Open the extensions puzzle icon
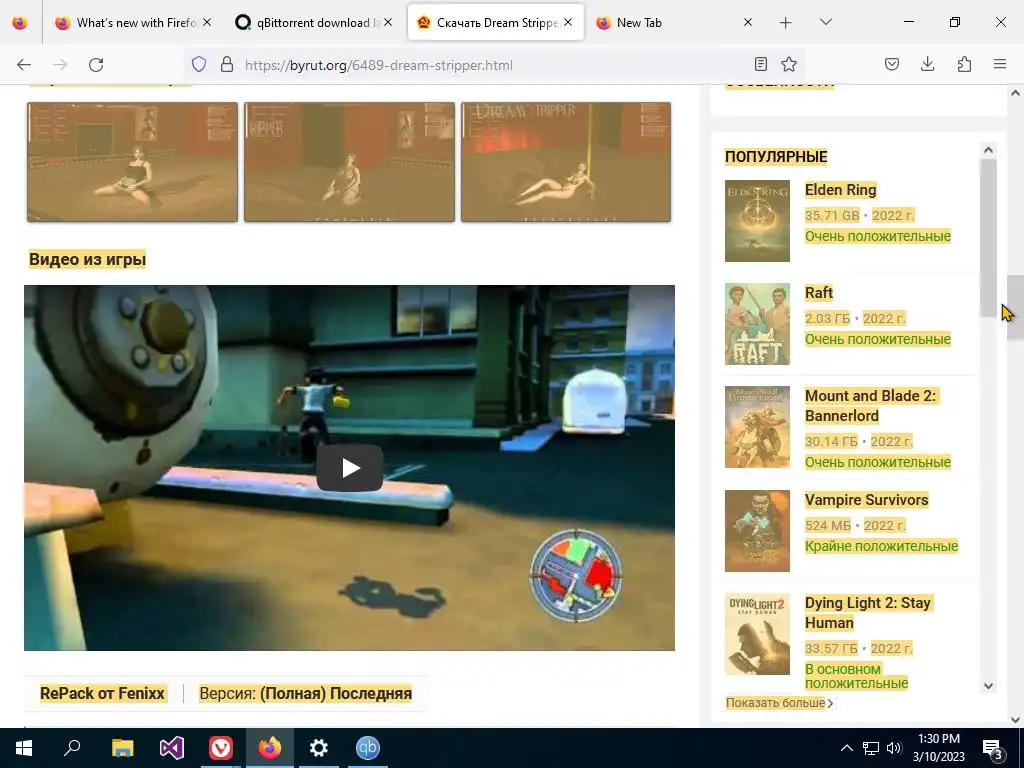The height and width of the screenshot is (768, 1024). click(x=964, y=64)
